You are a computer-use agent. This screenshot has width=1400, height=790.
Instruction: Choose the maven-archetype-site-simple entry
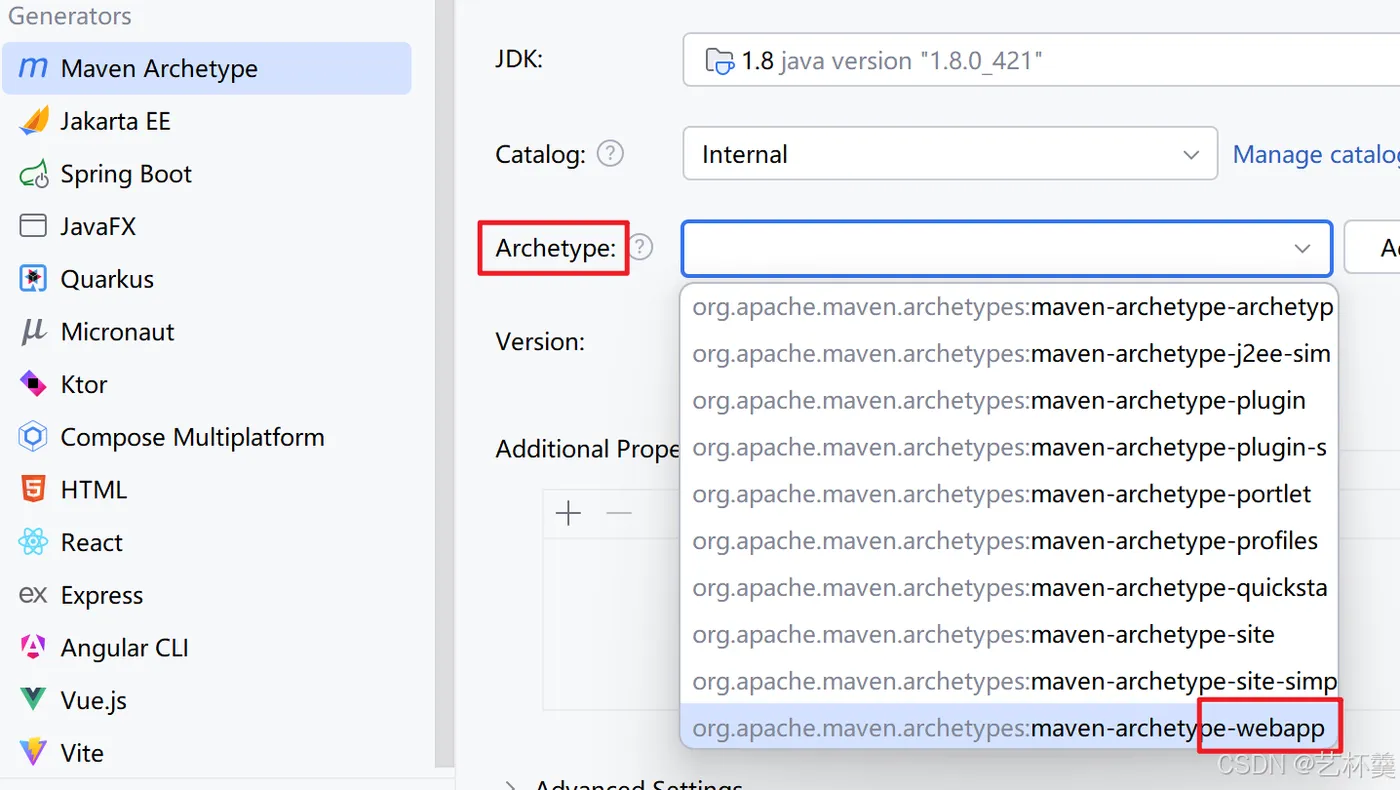[1009, 681]
